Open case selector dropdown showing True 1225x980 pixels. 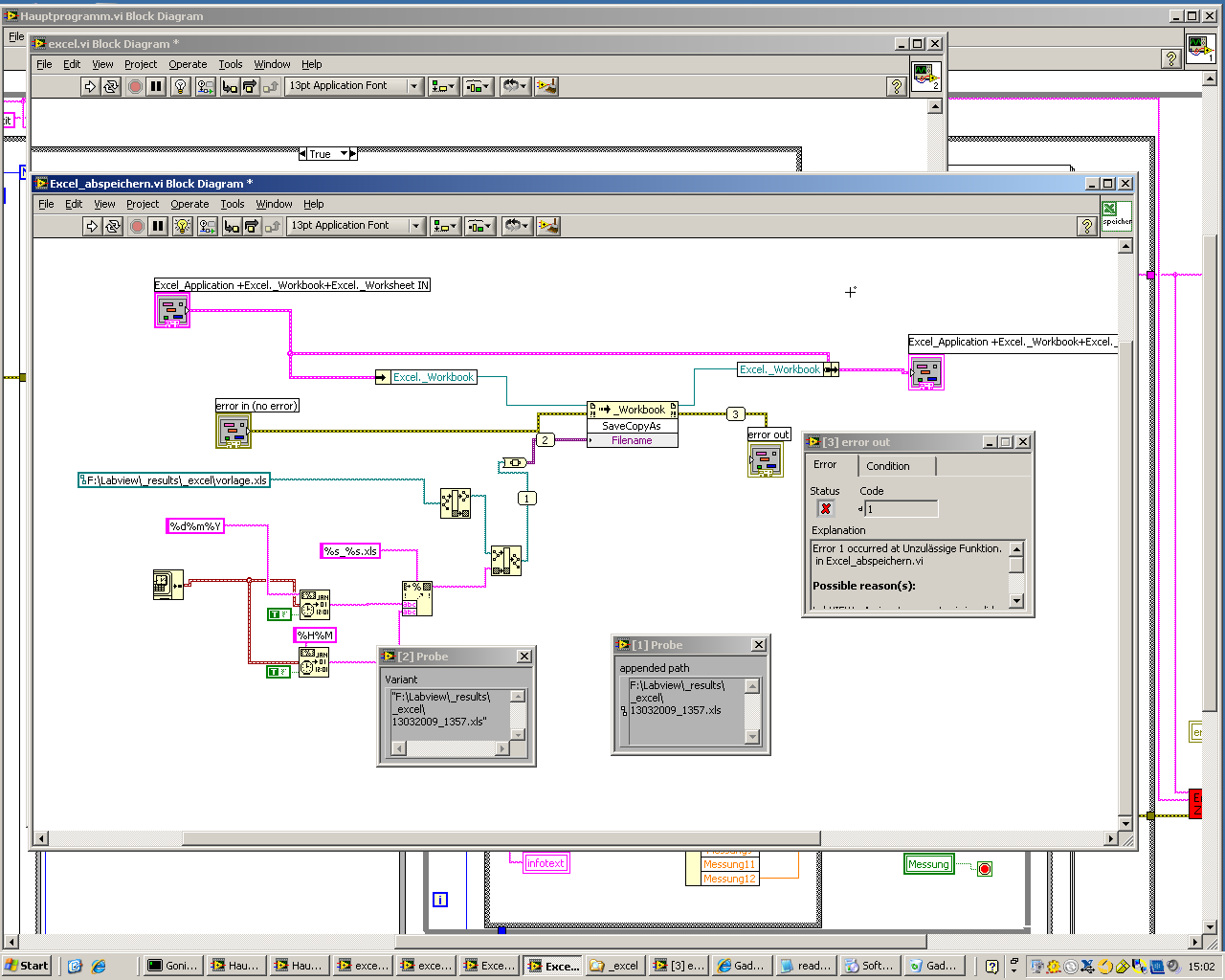(328, 153)
